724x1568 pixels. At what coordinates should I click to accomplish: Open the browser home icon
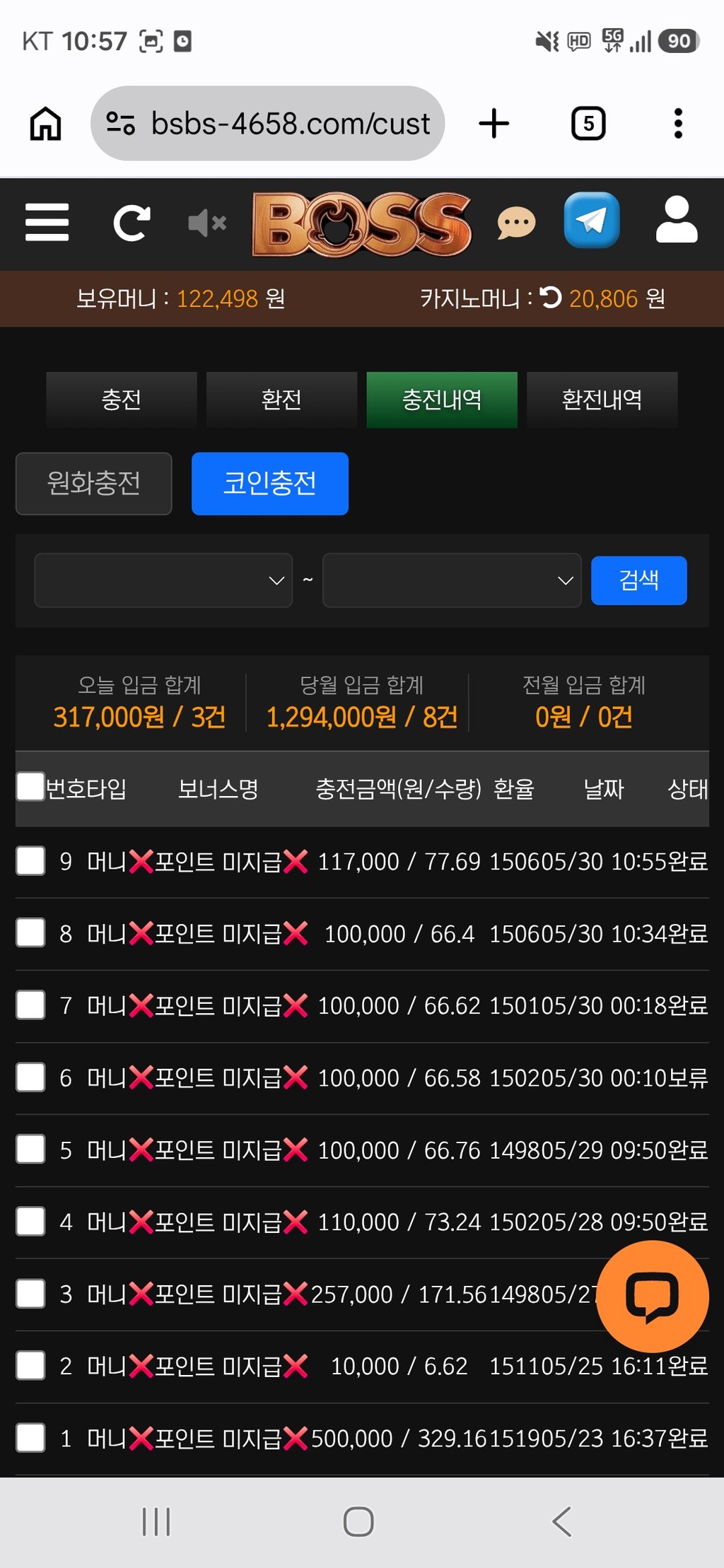coord(45,124)
